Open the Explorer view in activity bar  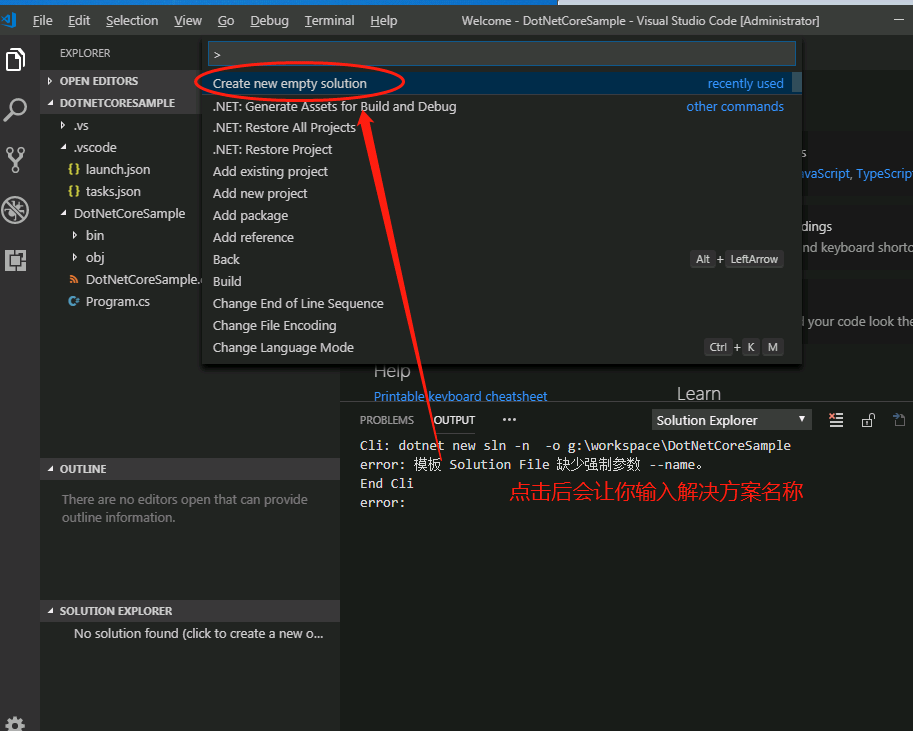coord(16,59)
